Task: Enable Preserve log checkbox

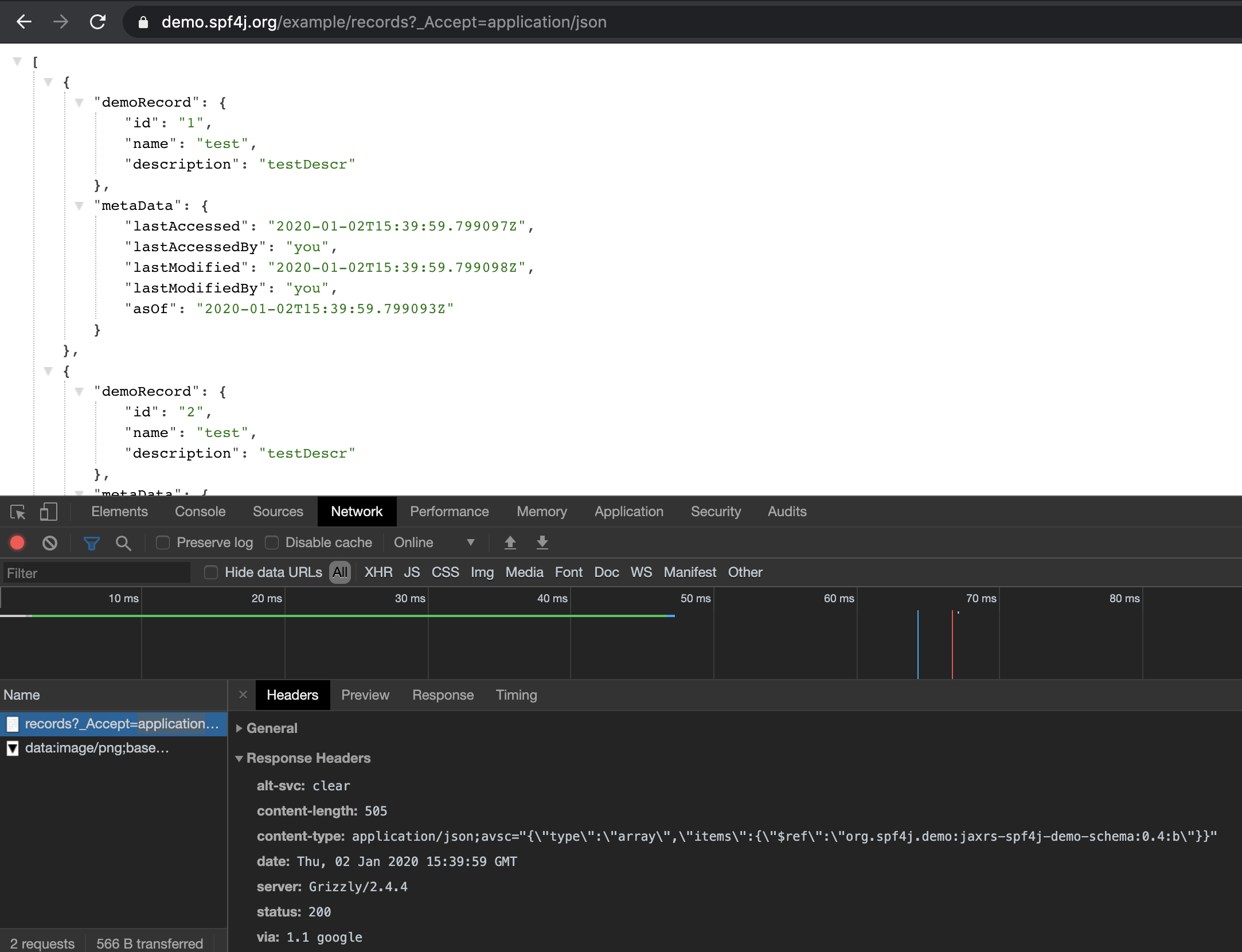Action: pos(163,543)
